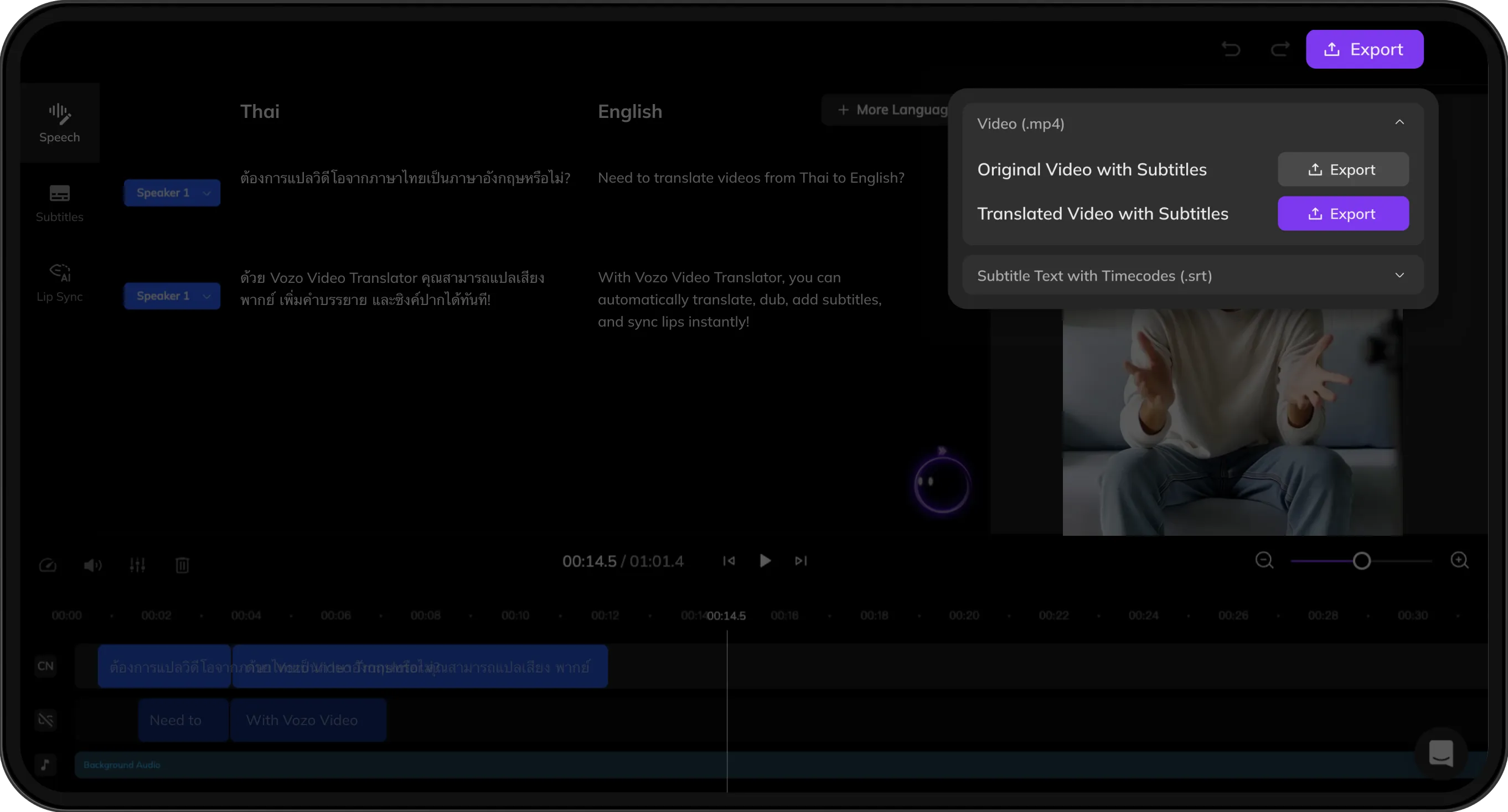The width and height of the screenshot is (1508, 812).
Task: Open the Subtitles panel
Action: coord(60,203)
